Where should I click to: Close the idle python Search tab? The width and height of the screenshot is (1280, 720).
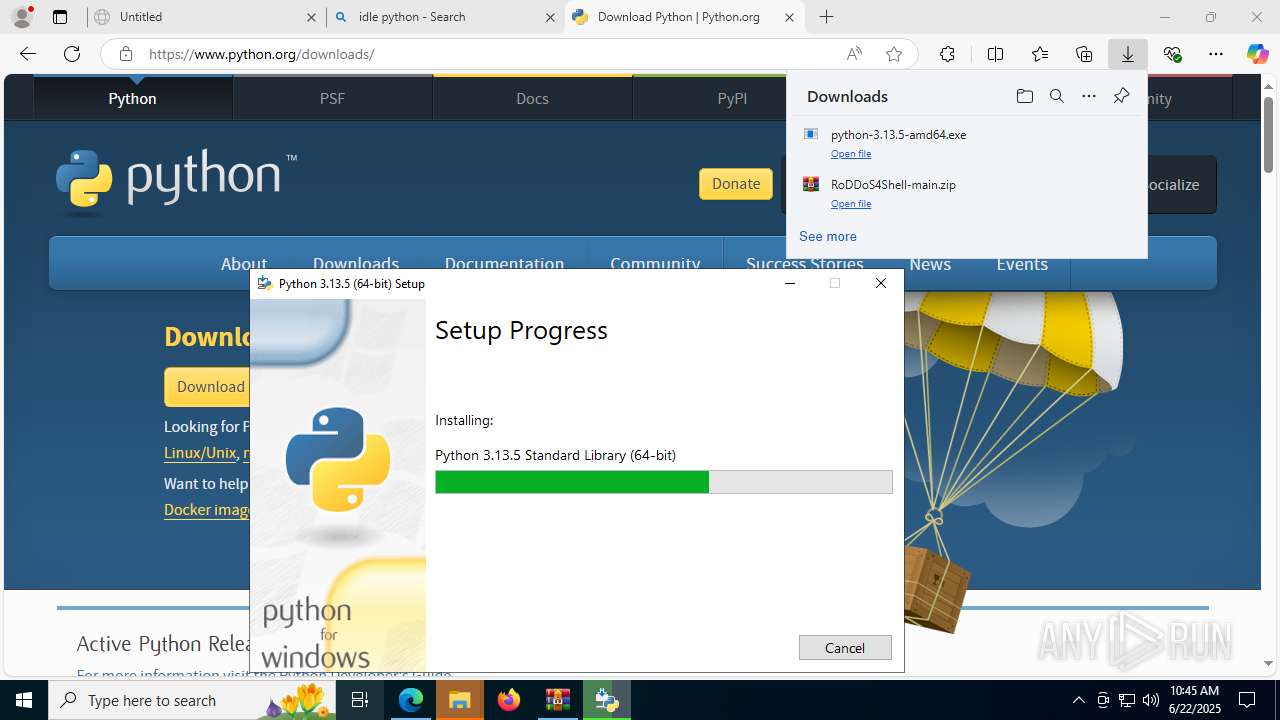click(550, 17)
